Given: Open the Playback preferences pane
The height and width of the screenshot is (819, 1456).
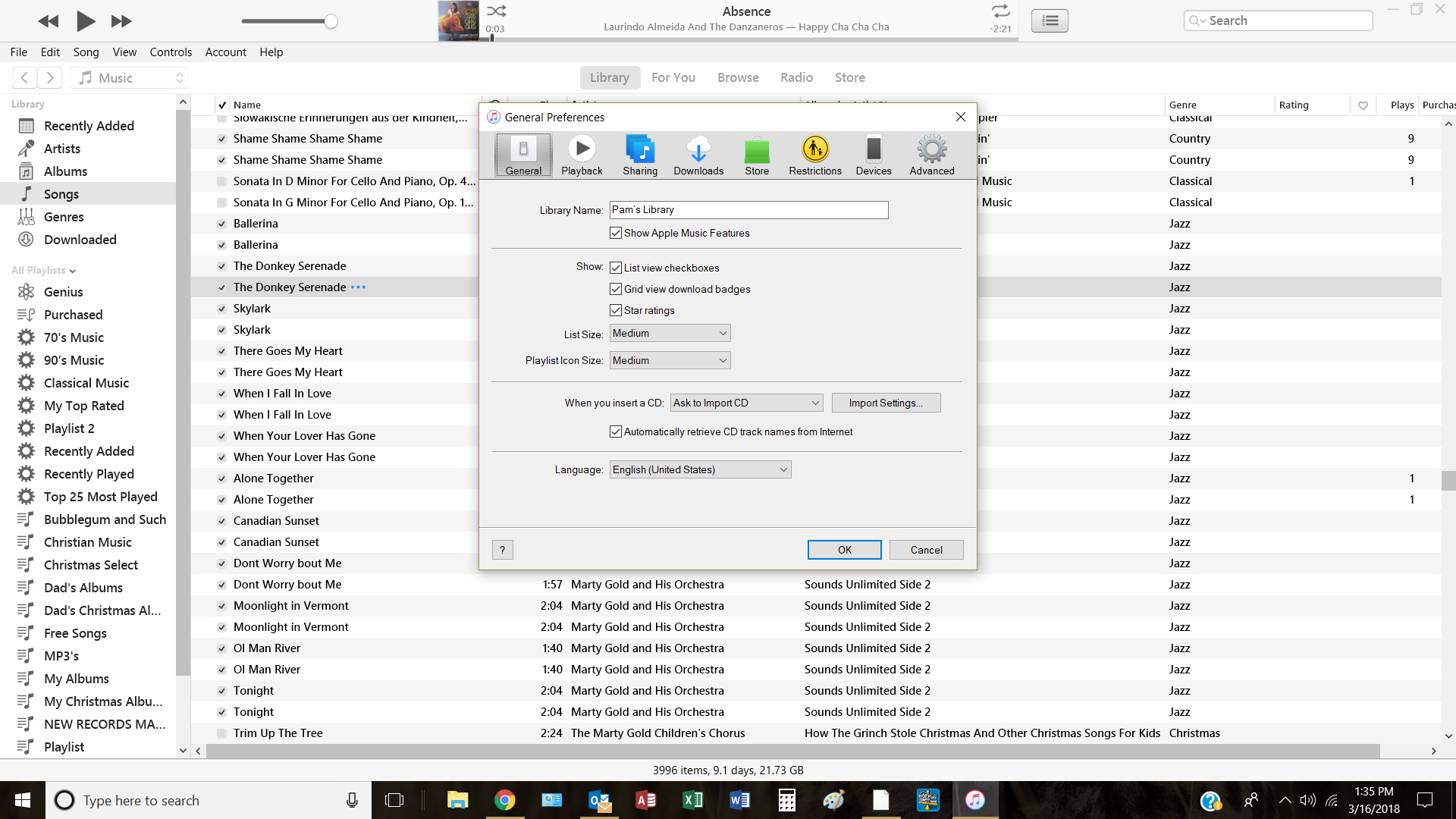Looking at the screenshot, I should point(582,155).
